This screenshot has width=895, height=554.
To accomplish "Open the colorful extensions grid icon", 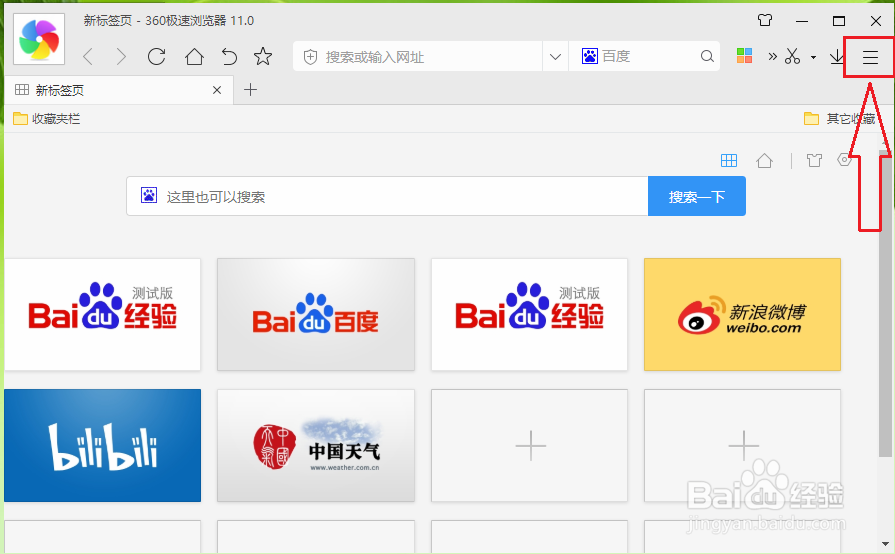I will (744, 55).
